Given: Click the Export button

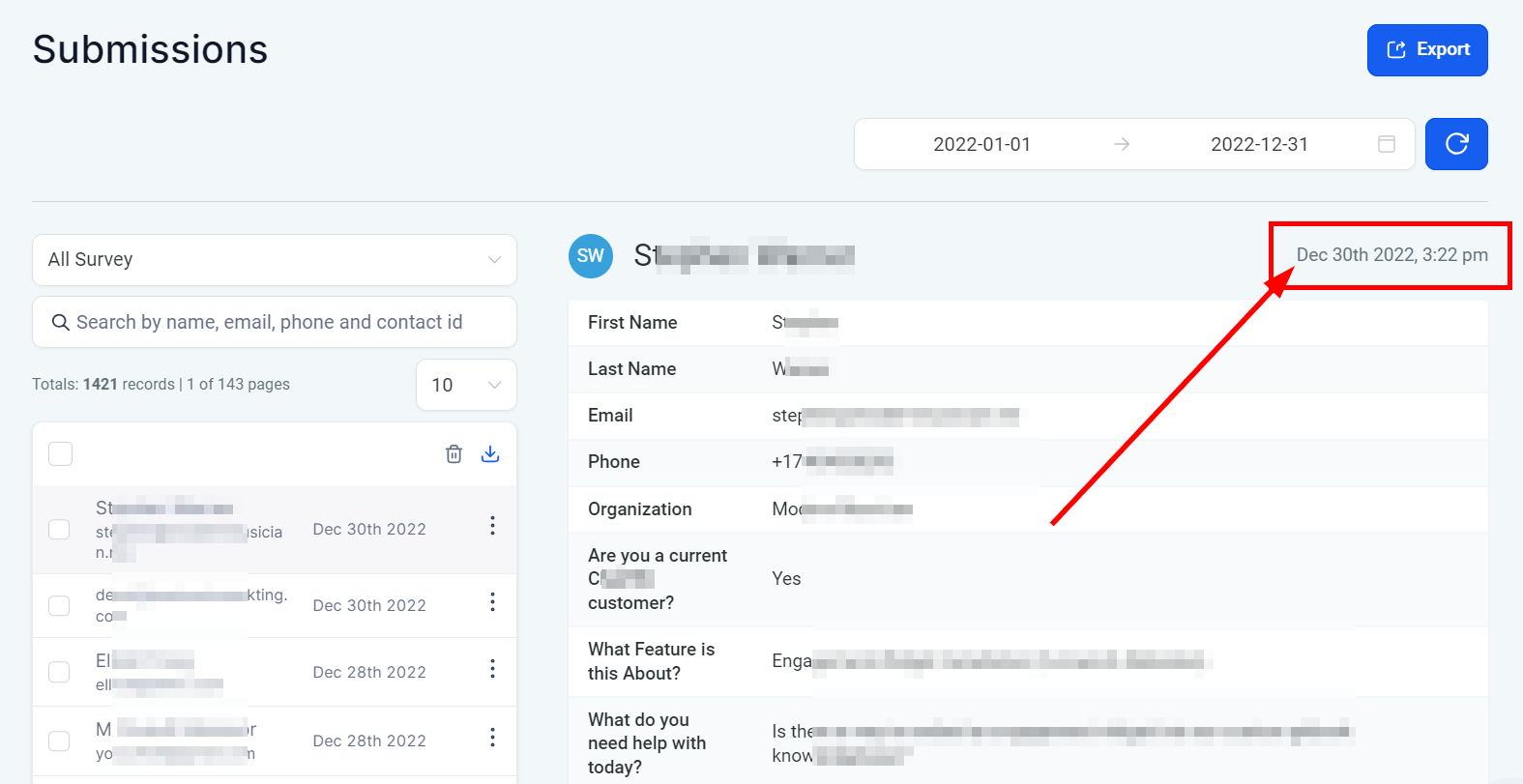Looking at the screenshot, I should click(1426, 50).
